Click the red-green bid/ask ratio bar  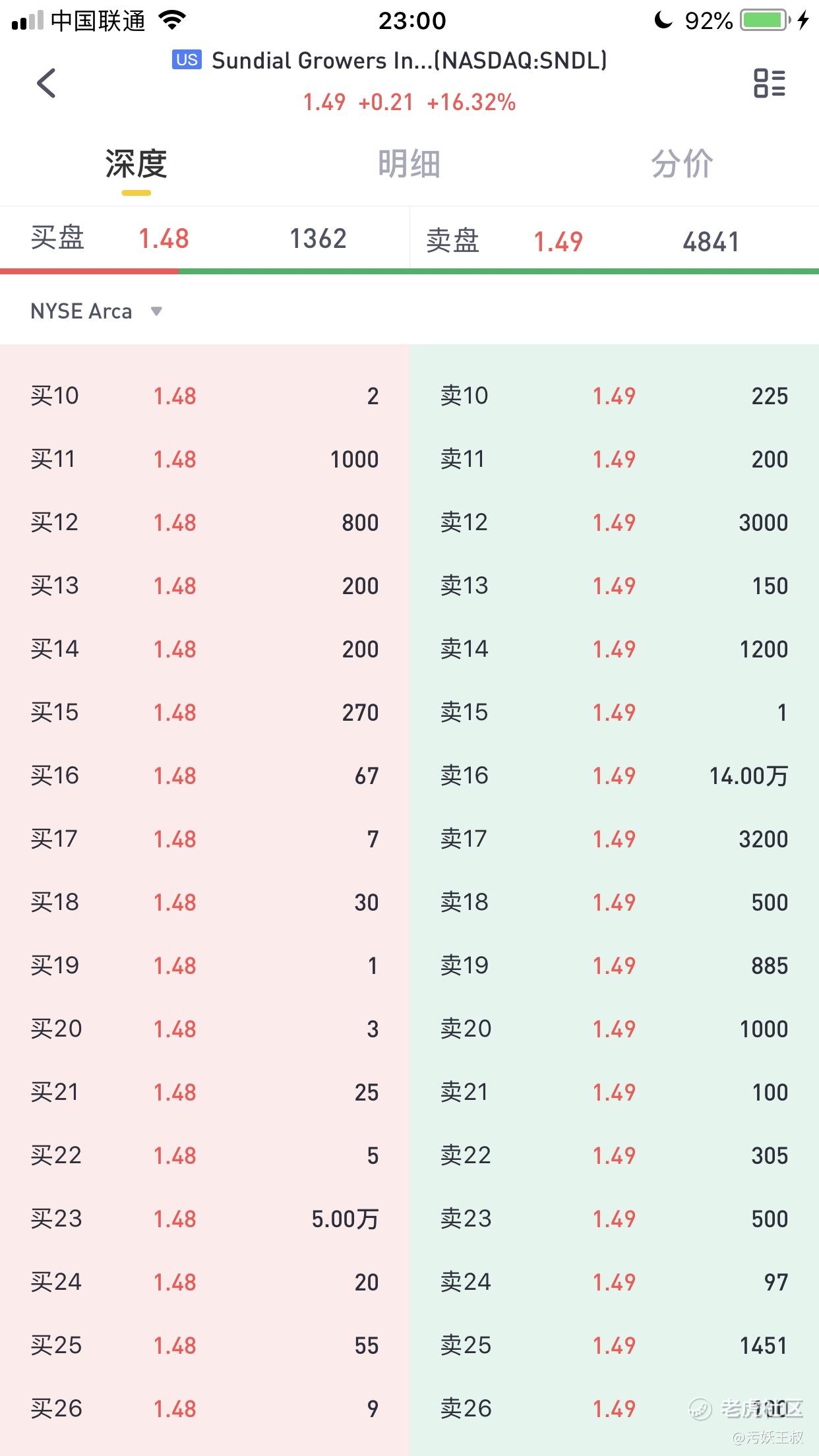409,271
